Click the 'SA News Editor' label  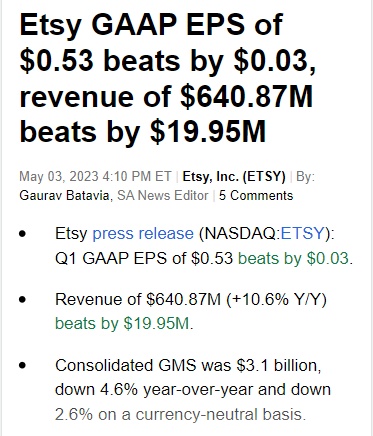tap(163, 196)
